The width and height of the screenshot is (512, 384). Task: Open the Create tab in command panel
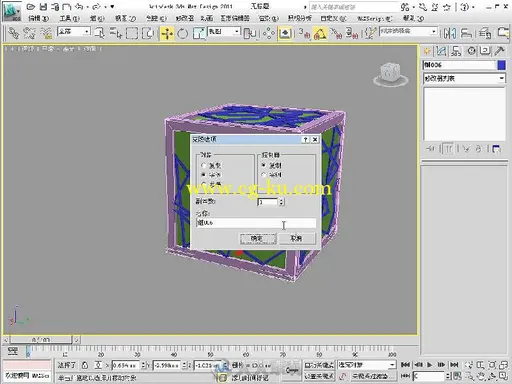427,51
